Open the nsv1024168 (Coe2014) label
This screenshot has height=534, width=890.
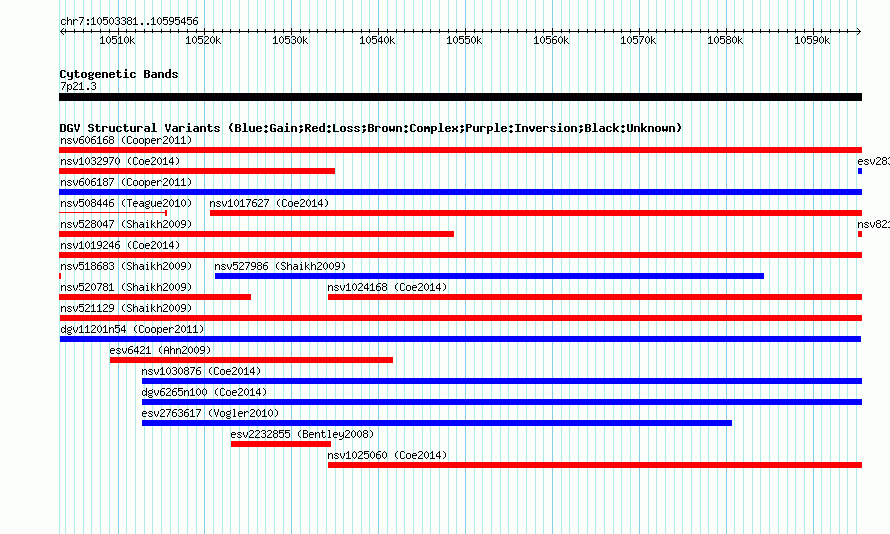(x=387, y=287)
